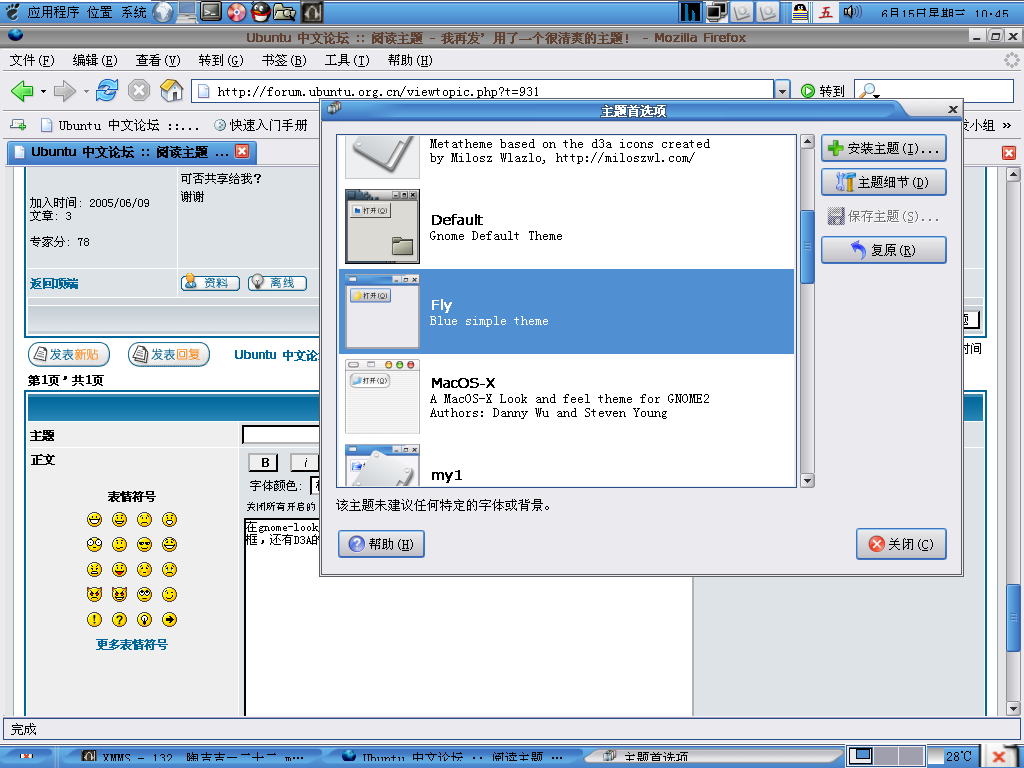Insert the lightbulb idea emoticon
This screenshot has width=1024, height=768.
tap(144, 619)
